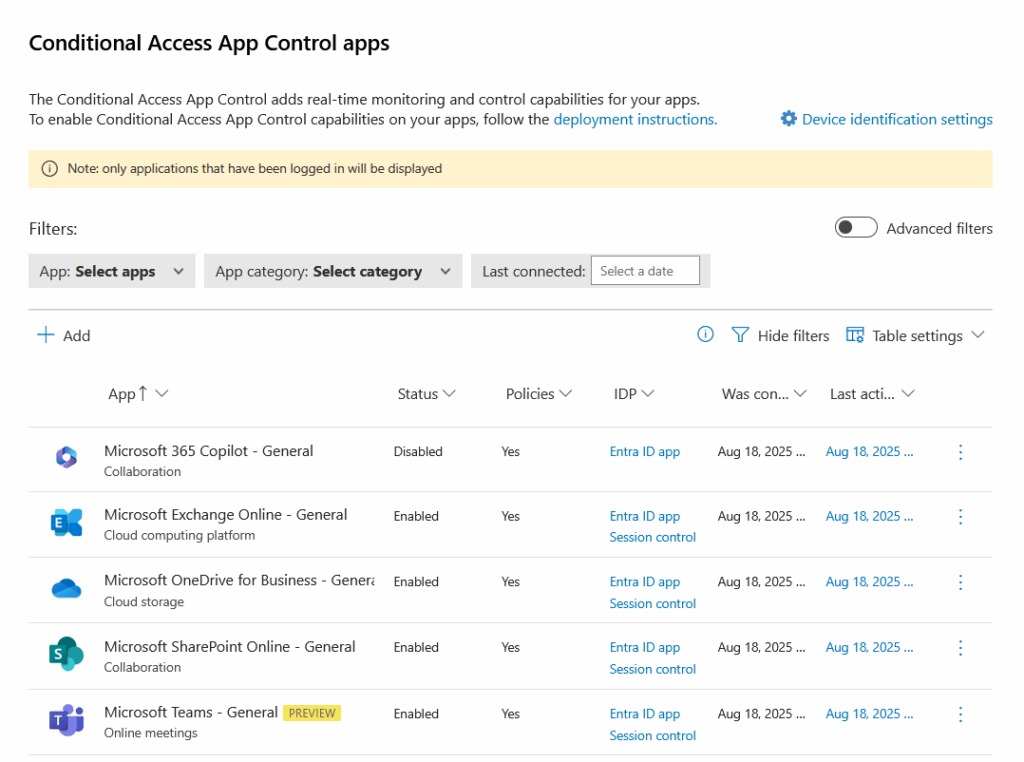Image resolution: width=1024 pixels, height=762 pixels.
Task: Click the info icon beside Hide filters
Action: tap(705, 335)
